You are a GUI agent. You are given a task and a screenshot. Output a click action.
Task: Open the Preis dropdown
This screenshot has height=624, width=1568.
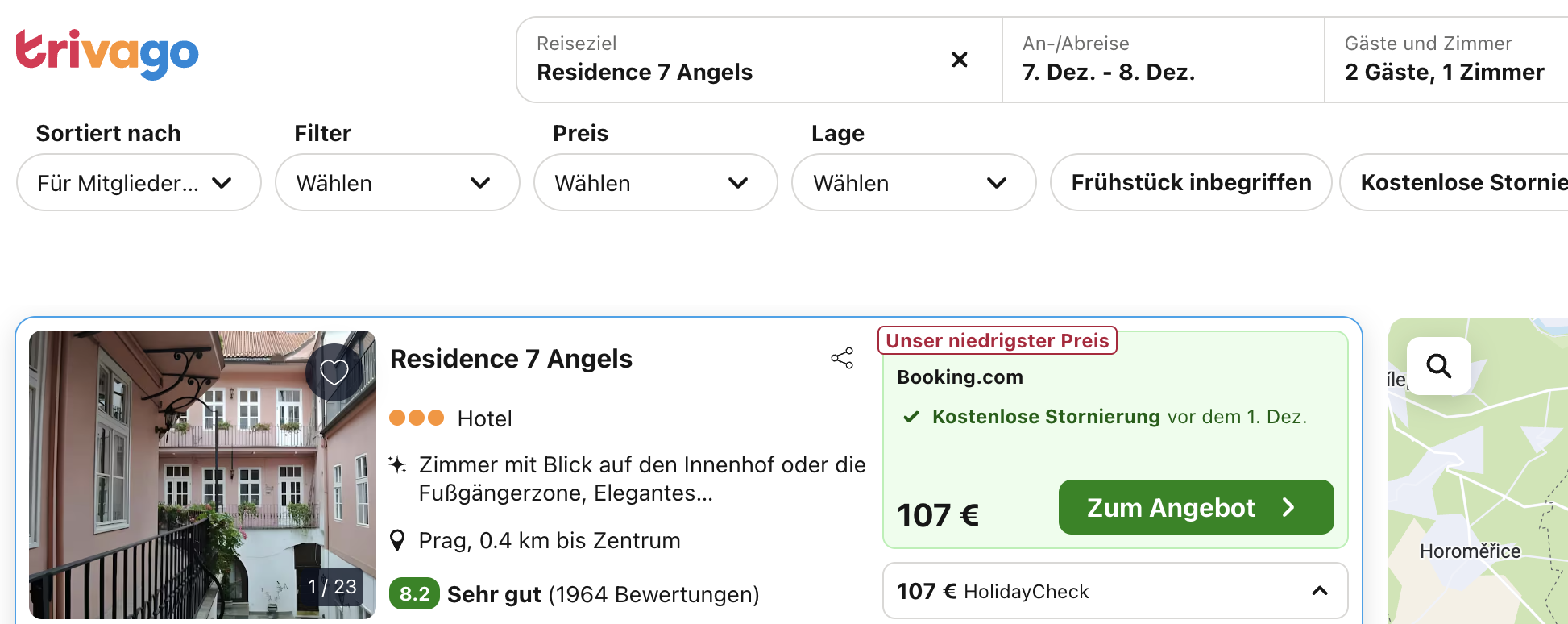tap(655, 183)
